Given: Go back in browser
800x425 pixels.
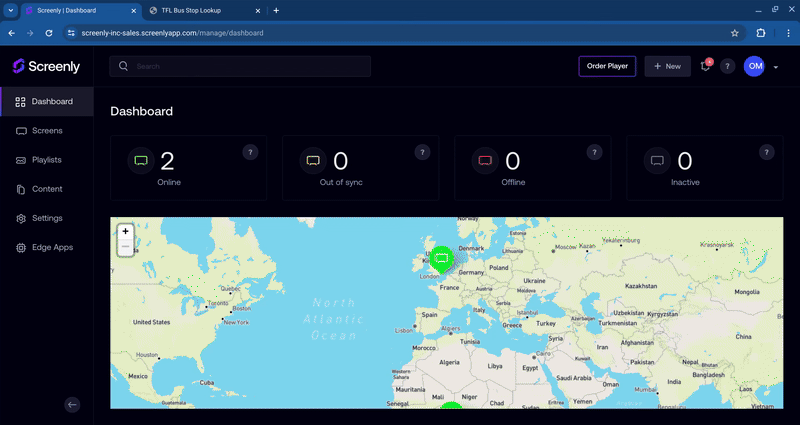Looking at the screenshot, I should point(11,33).
